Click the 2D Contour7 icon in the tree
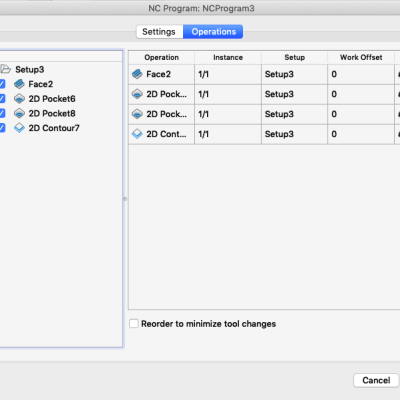 click(19, 128)
